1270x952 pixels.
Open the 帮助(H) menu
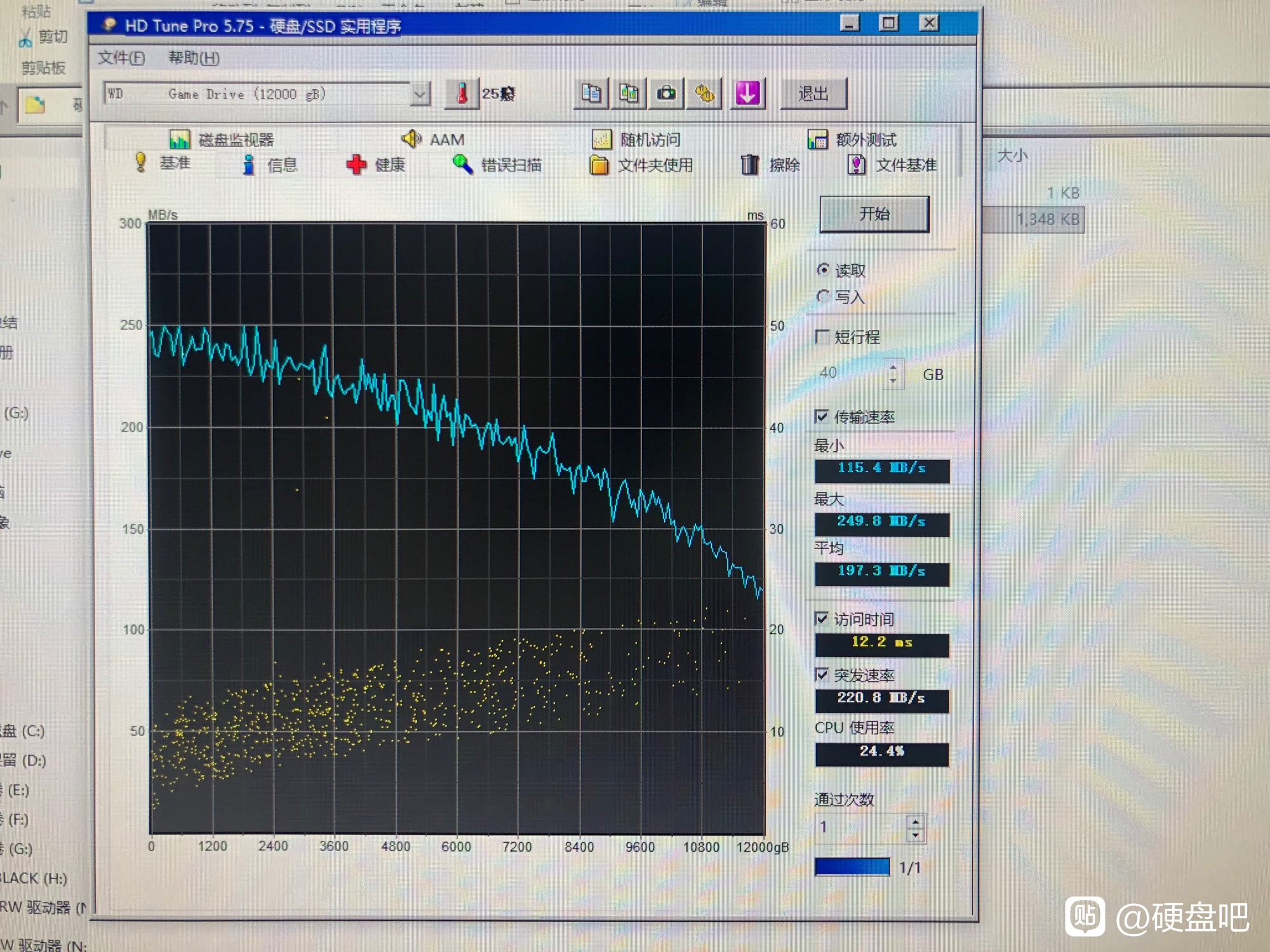[x=194, y=58]
